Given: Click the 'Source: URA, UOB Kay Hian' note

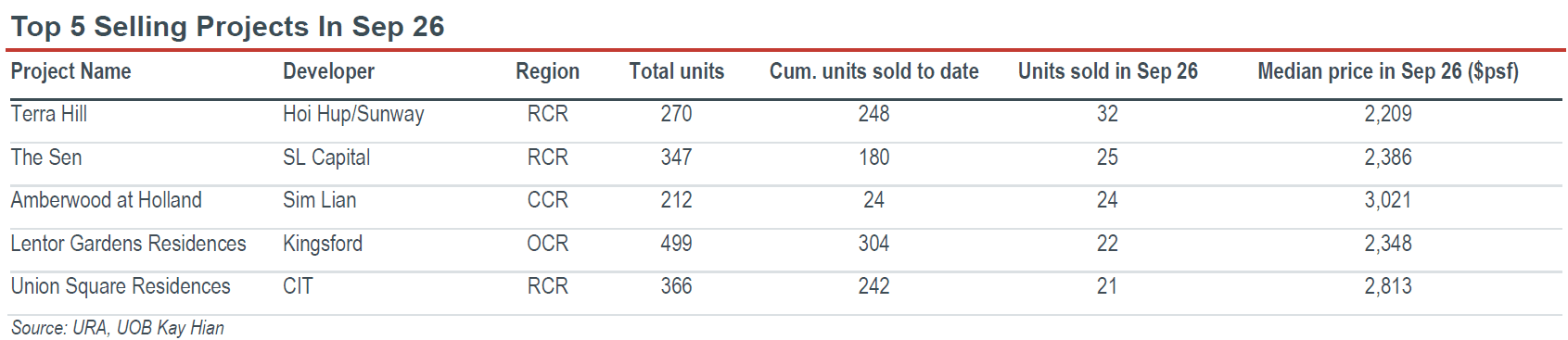Looking at the screenshot, I should tap(117, 328).
